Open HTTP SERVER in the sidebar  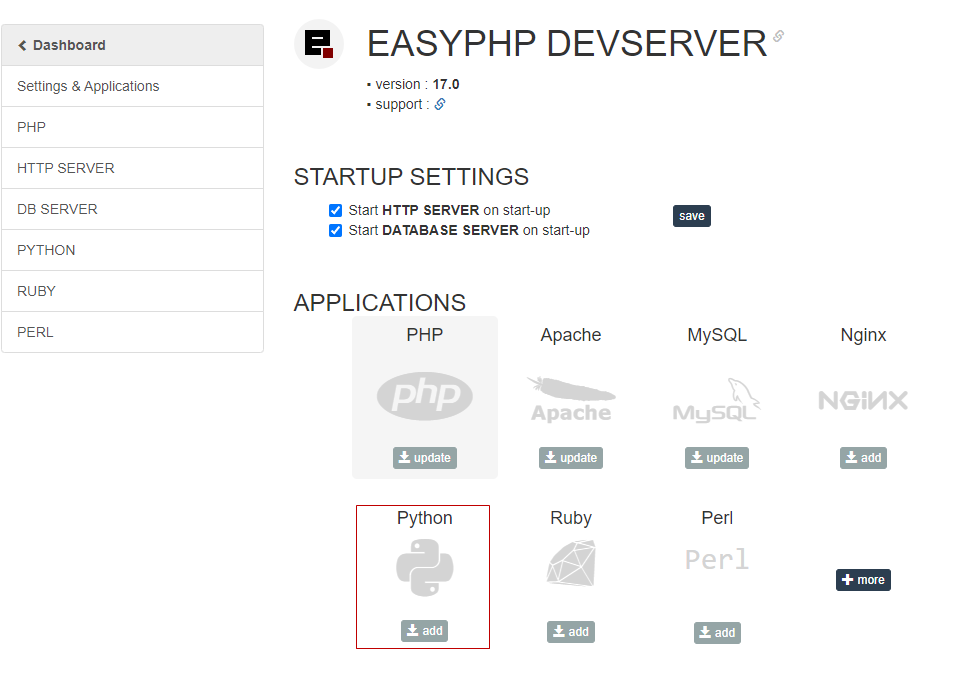tap(133, 168)
